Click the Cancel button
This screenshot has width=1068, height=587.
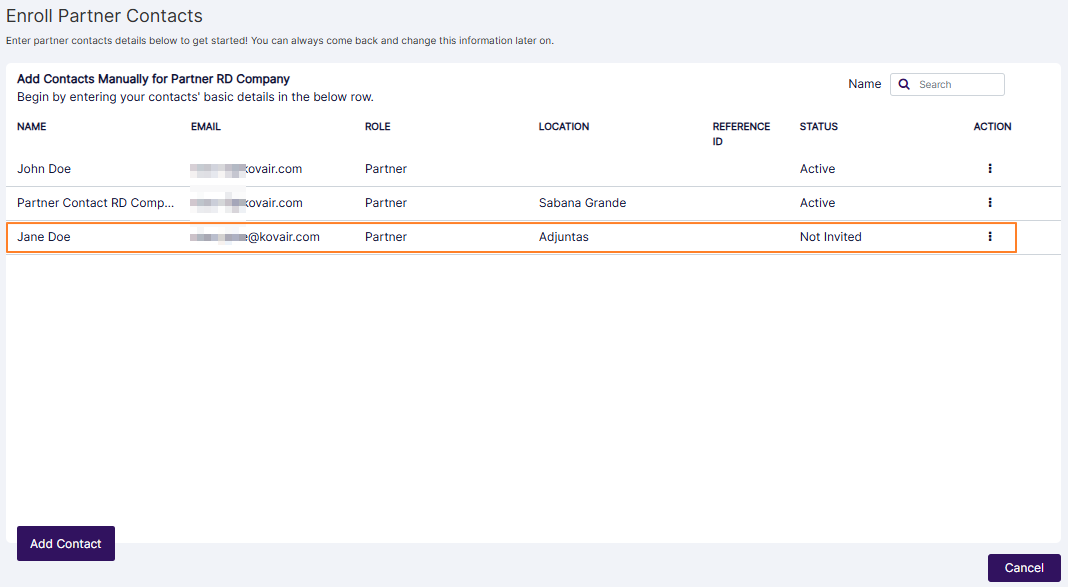[x=1023, y=567]
